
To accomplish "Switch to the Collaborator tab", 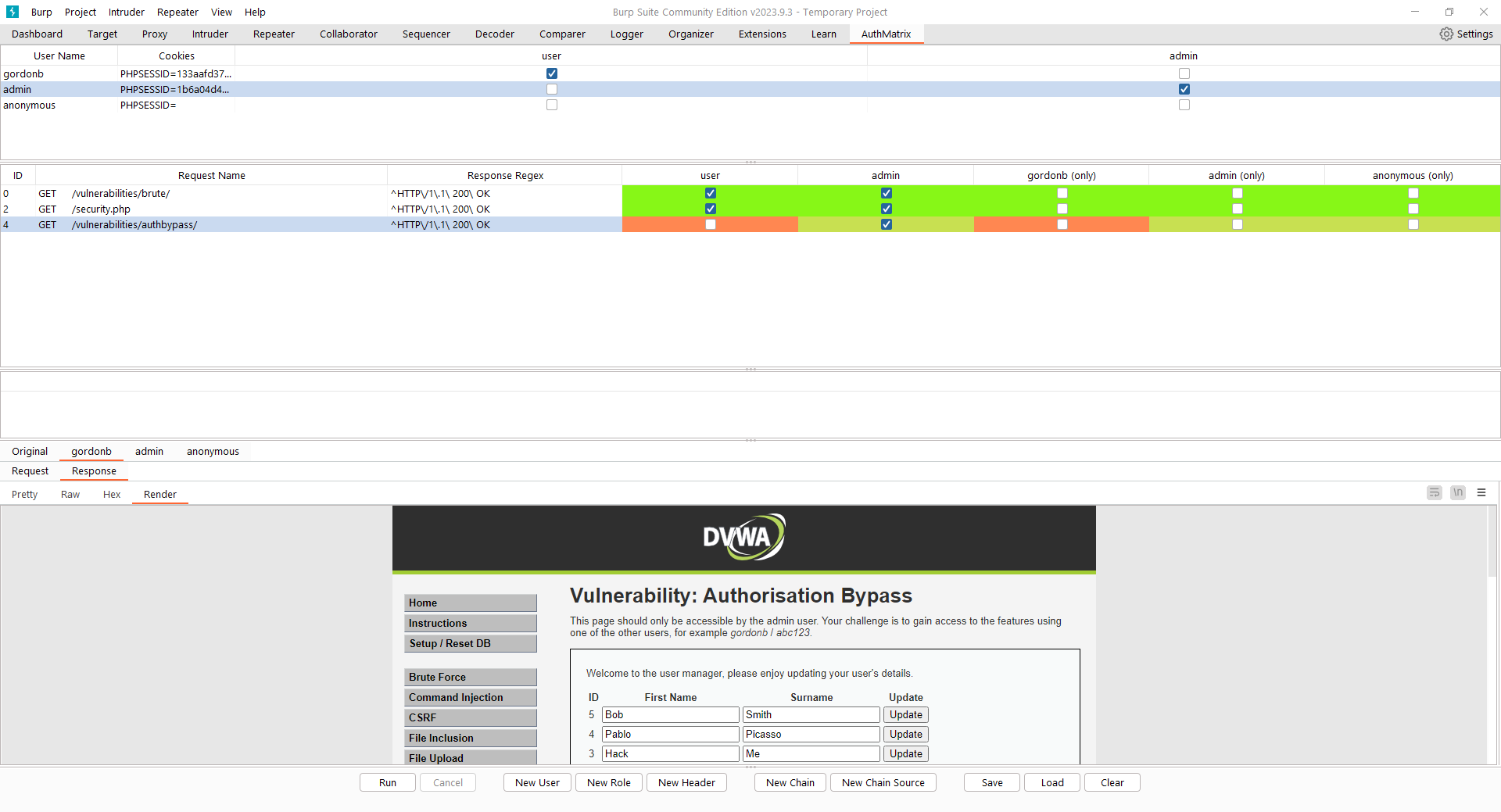I will [x=349, y=34].
